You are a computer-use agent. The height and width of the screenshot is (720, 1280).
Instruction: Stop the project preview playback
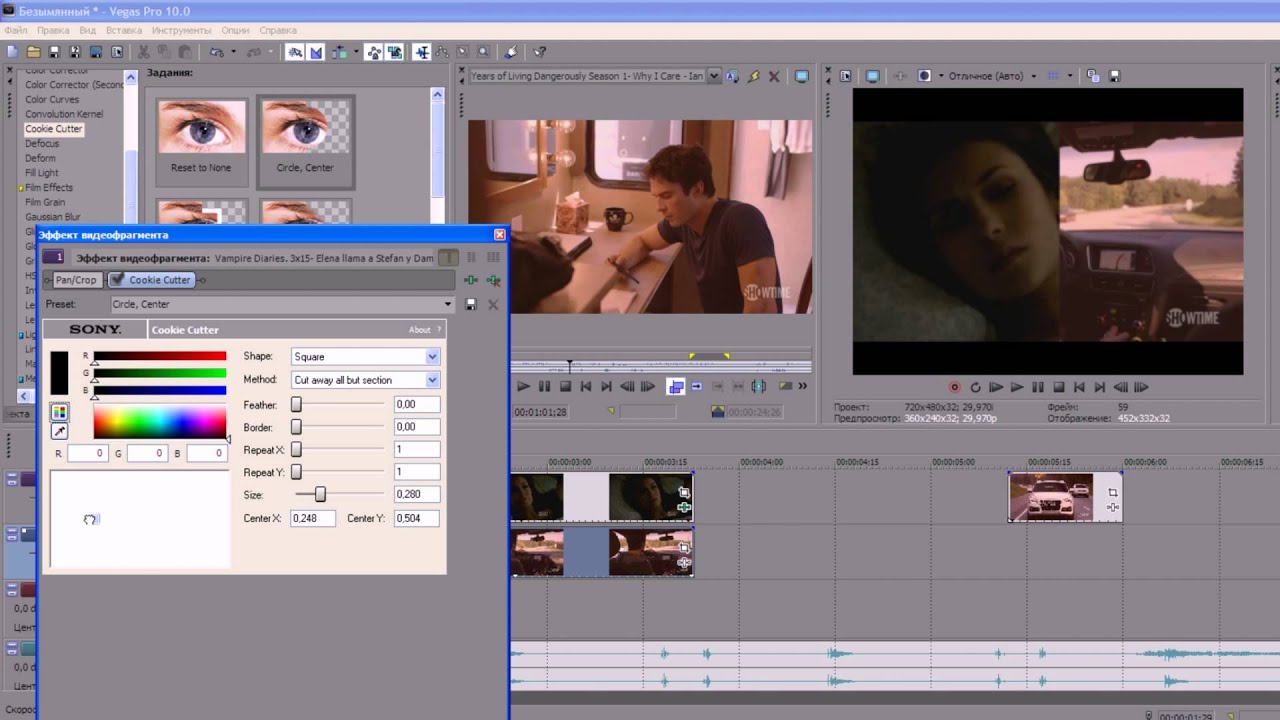[x=1059, y=387]
